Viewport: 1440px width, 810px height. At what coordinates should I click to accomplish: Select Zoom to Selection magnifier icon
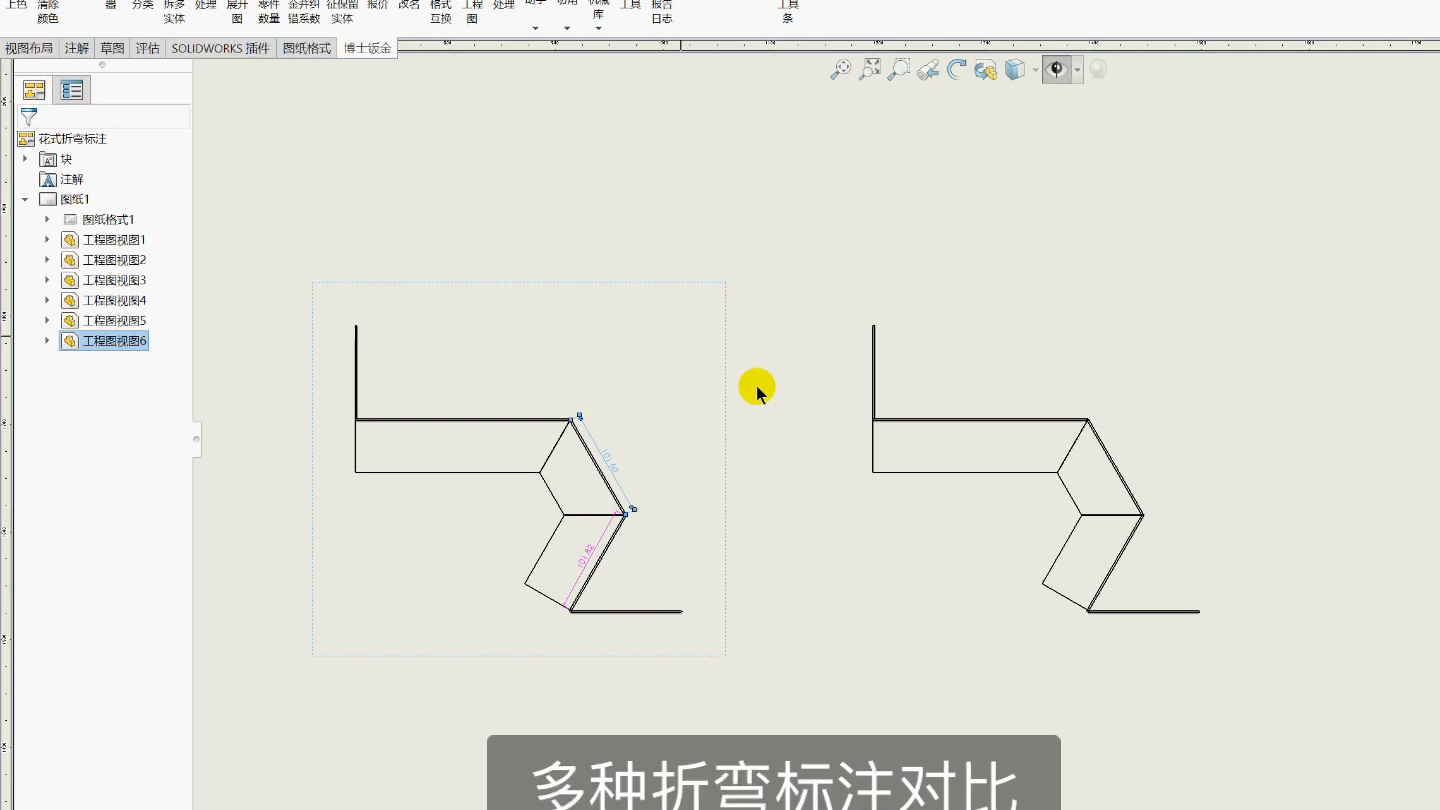(900, 69)
